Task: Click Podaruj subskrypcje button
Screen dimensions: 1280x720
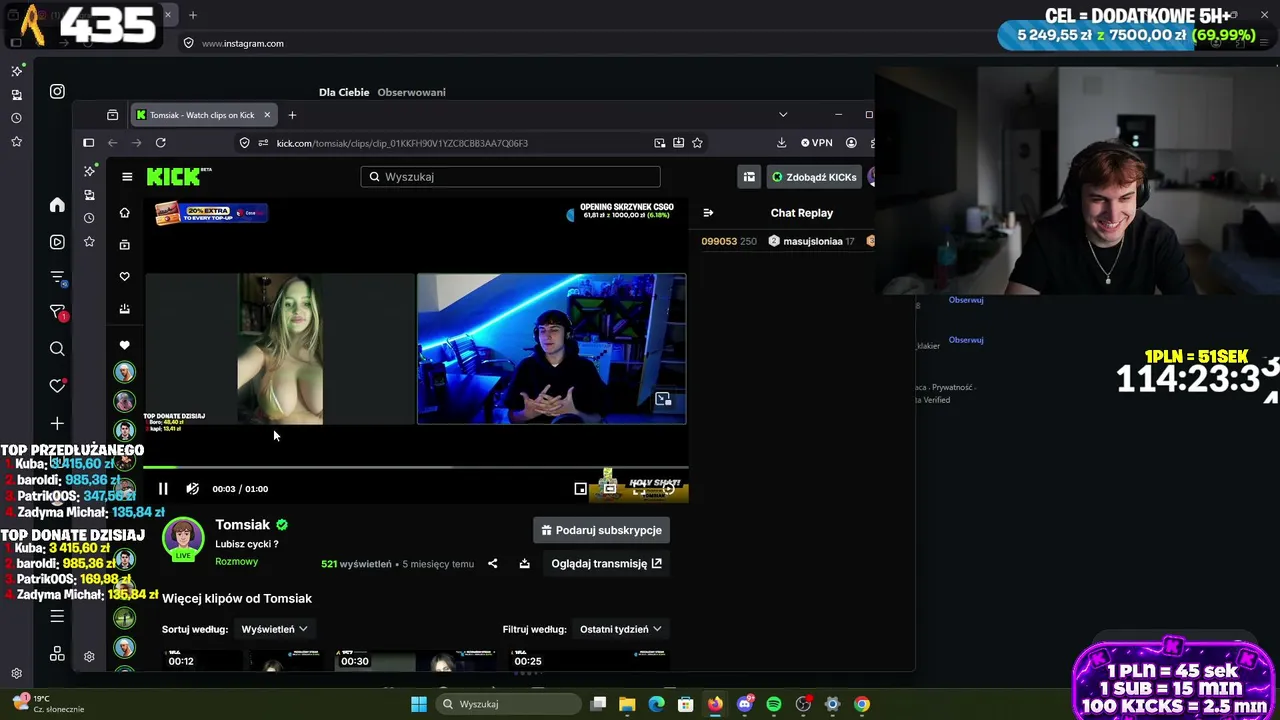Action: (x=601, y=530)
